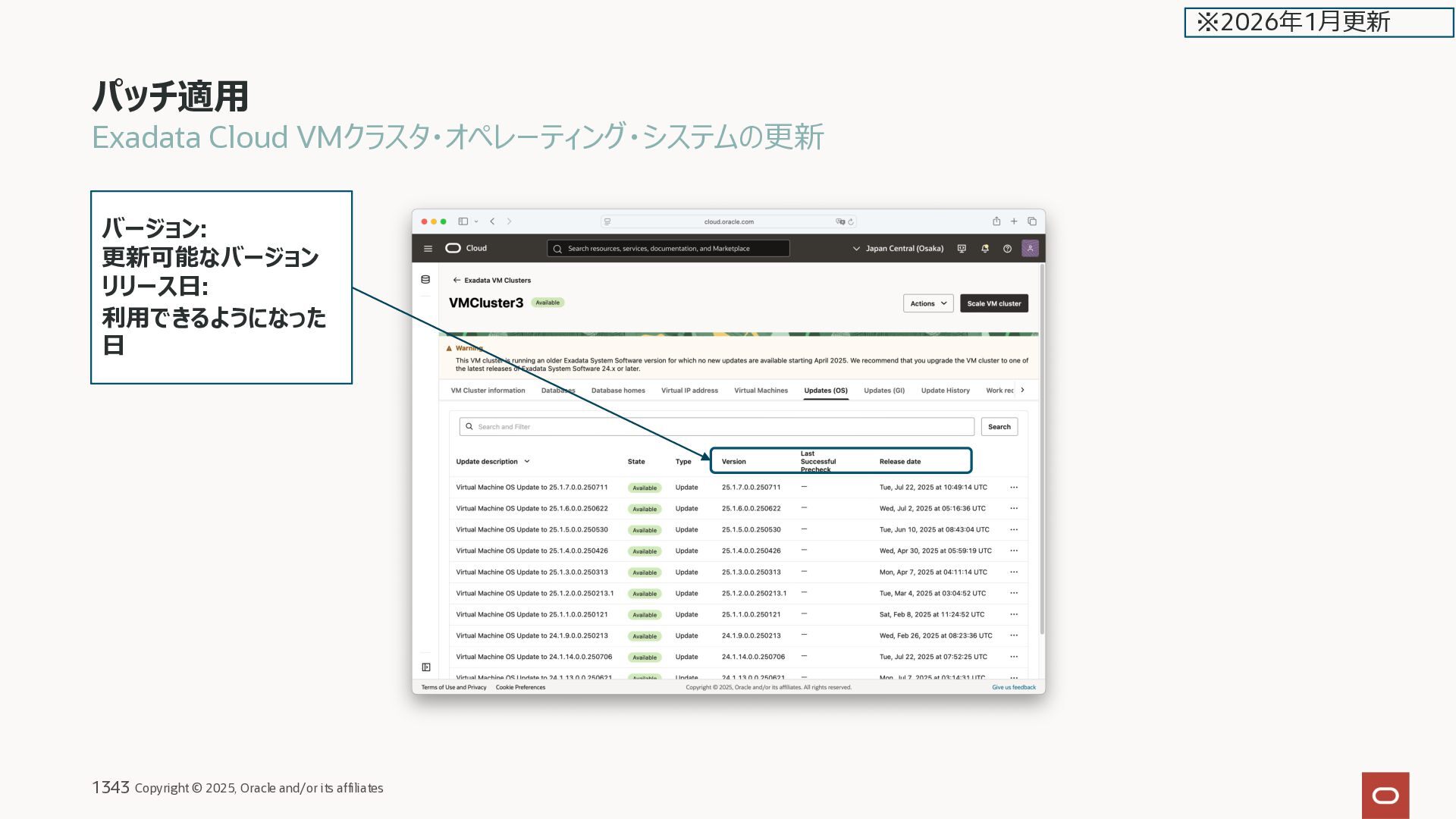Open the Update History tab
This screenshot has height=819, width=1456.
point(945,391)
